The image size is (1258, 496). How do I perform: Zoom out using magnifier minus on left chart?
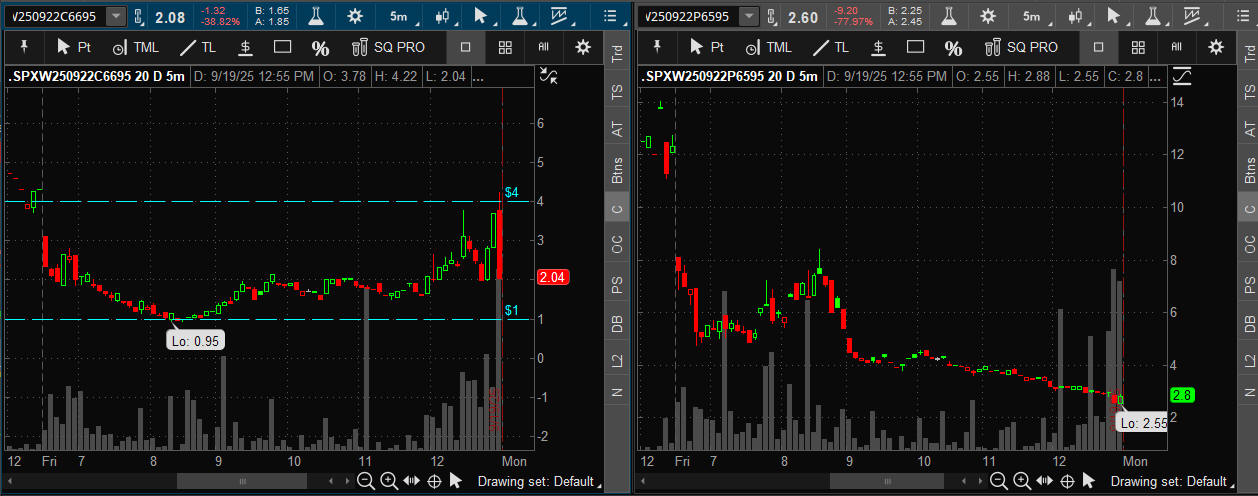tap(366, 481)
